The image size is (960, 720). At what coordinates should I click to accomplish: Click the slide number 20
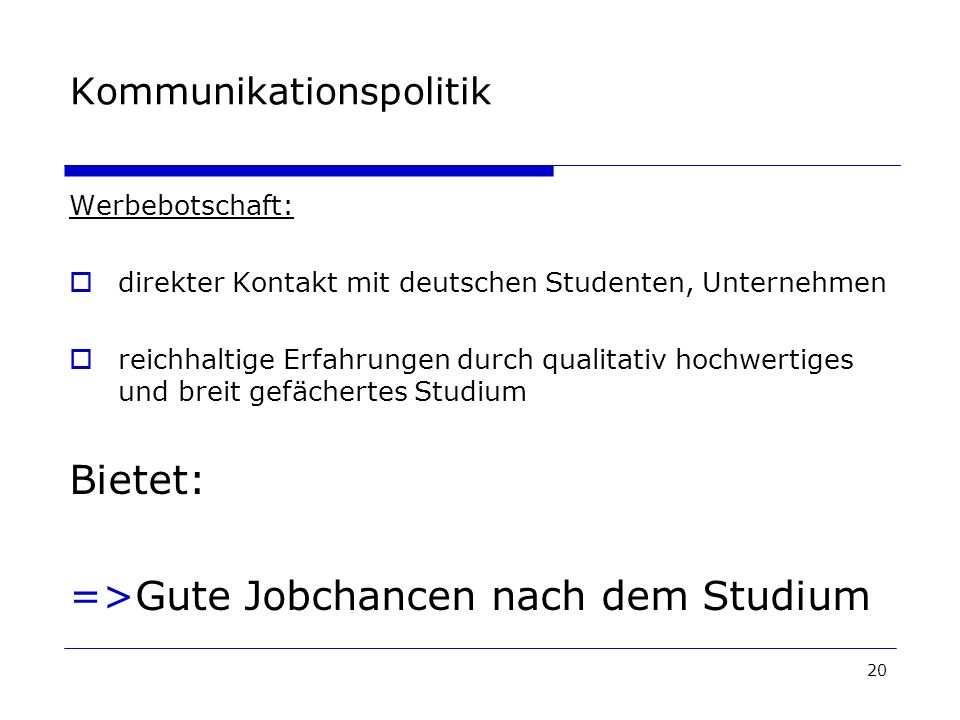coord(877,670)
